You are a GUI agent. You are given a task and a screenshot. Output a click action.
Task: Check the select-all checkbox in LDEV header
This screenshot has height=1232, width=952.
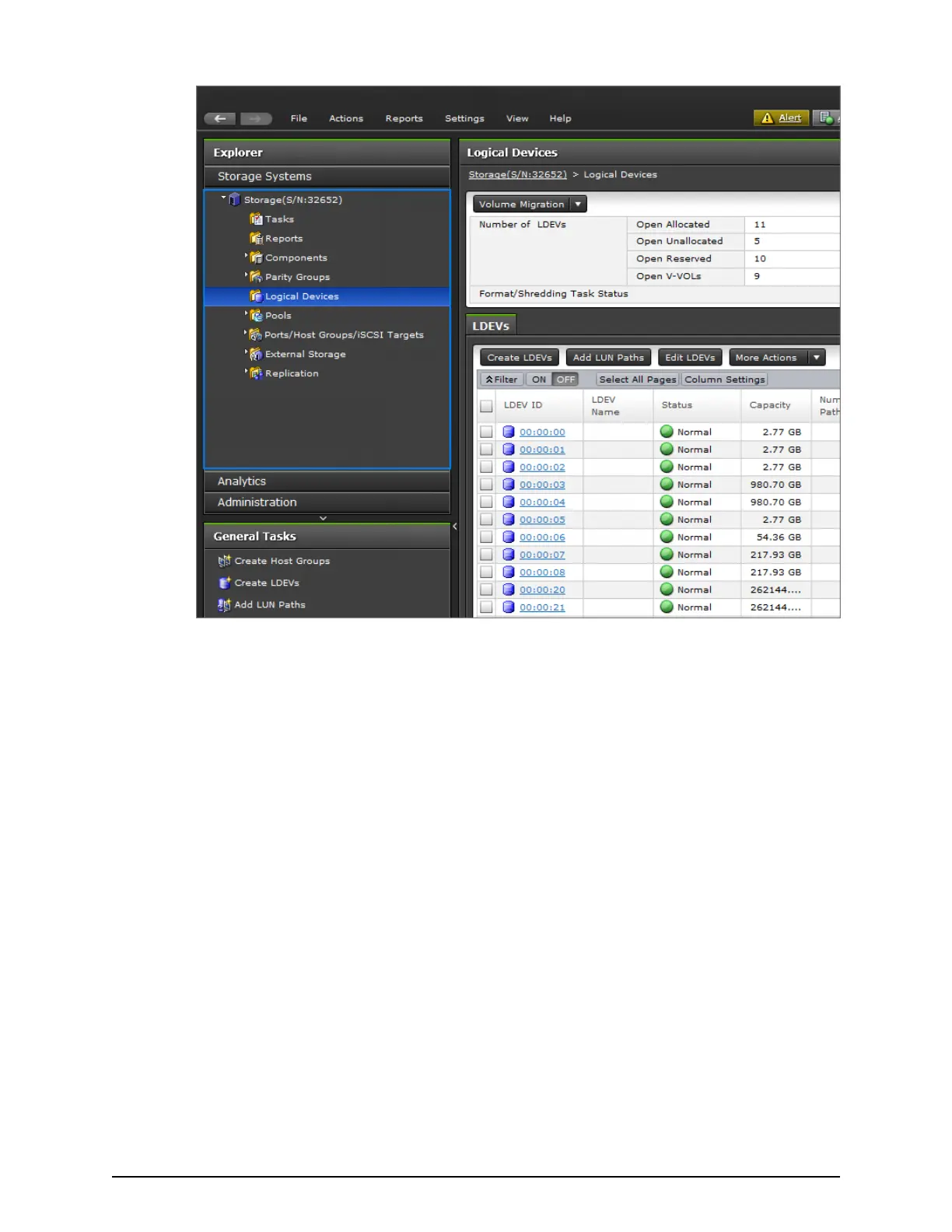click(486, 406)
